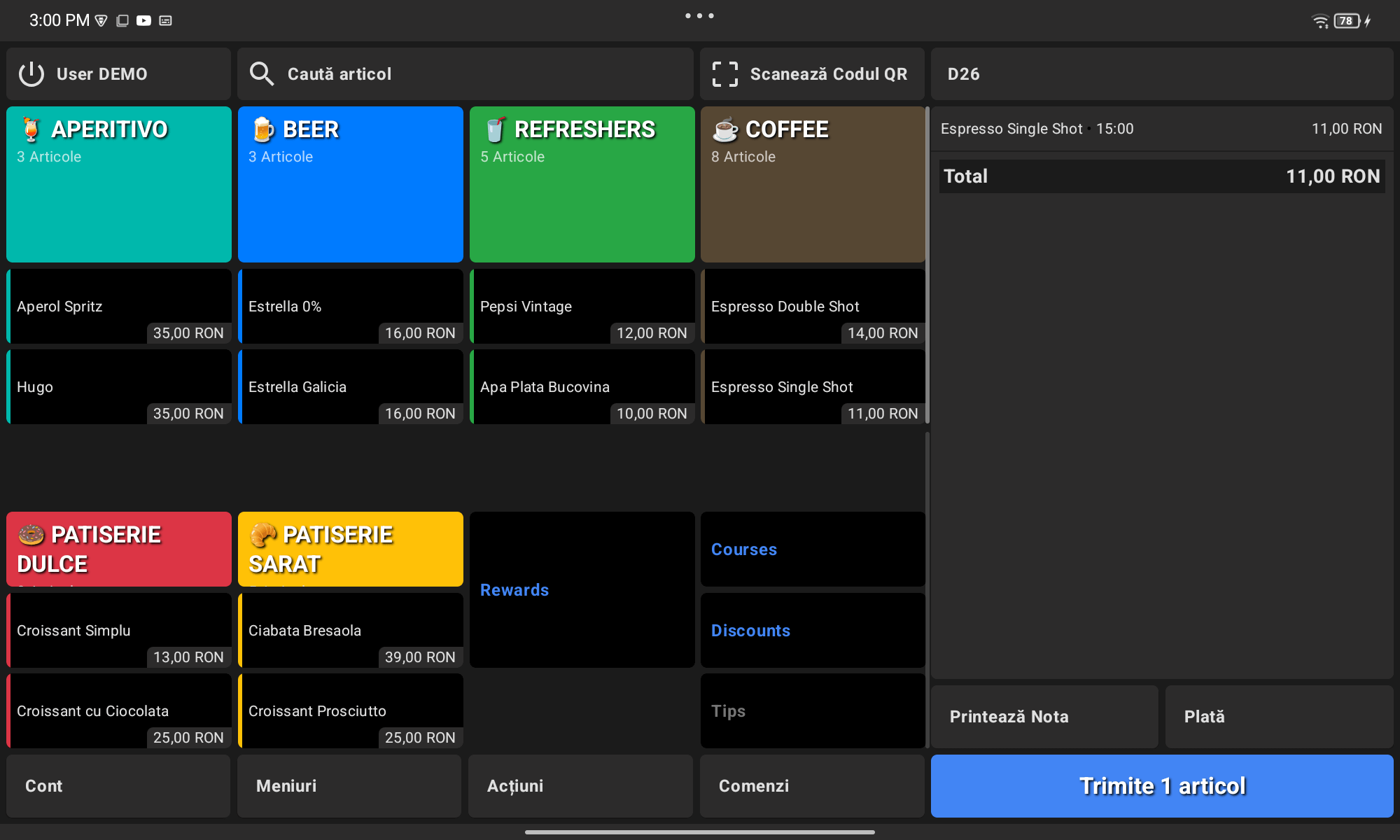The width and height of the screenshot is (1400, 840).
Task: Open the Comenzi bottom tab
Action: [x=812, y=785]
